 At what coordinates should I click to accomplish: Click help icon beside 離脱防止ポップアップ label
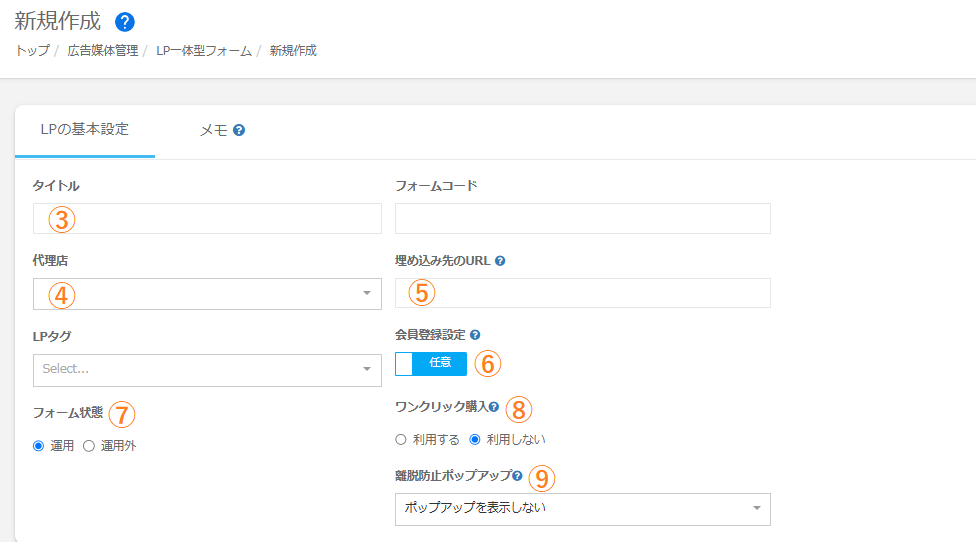pos(517,476)
